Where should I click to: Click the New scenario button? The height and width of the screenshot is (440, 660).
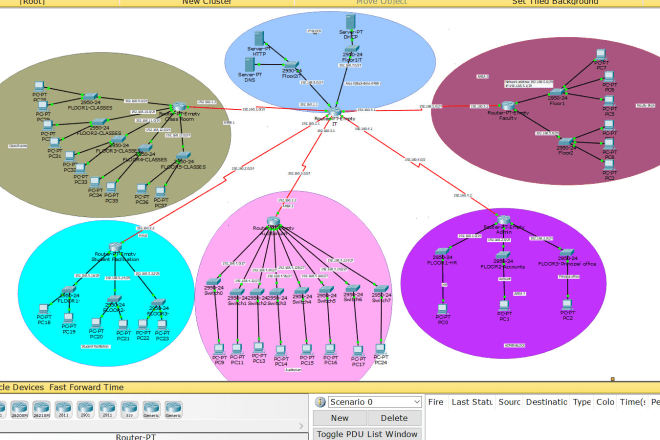[x=340, y=418]
